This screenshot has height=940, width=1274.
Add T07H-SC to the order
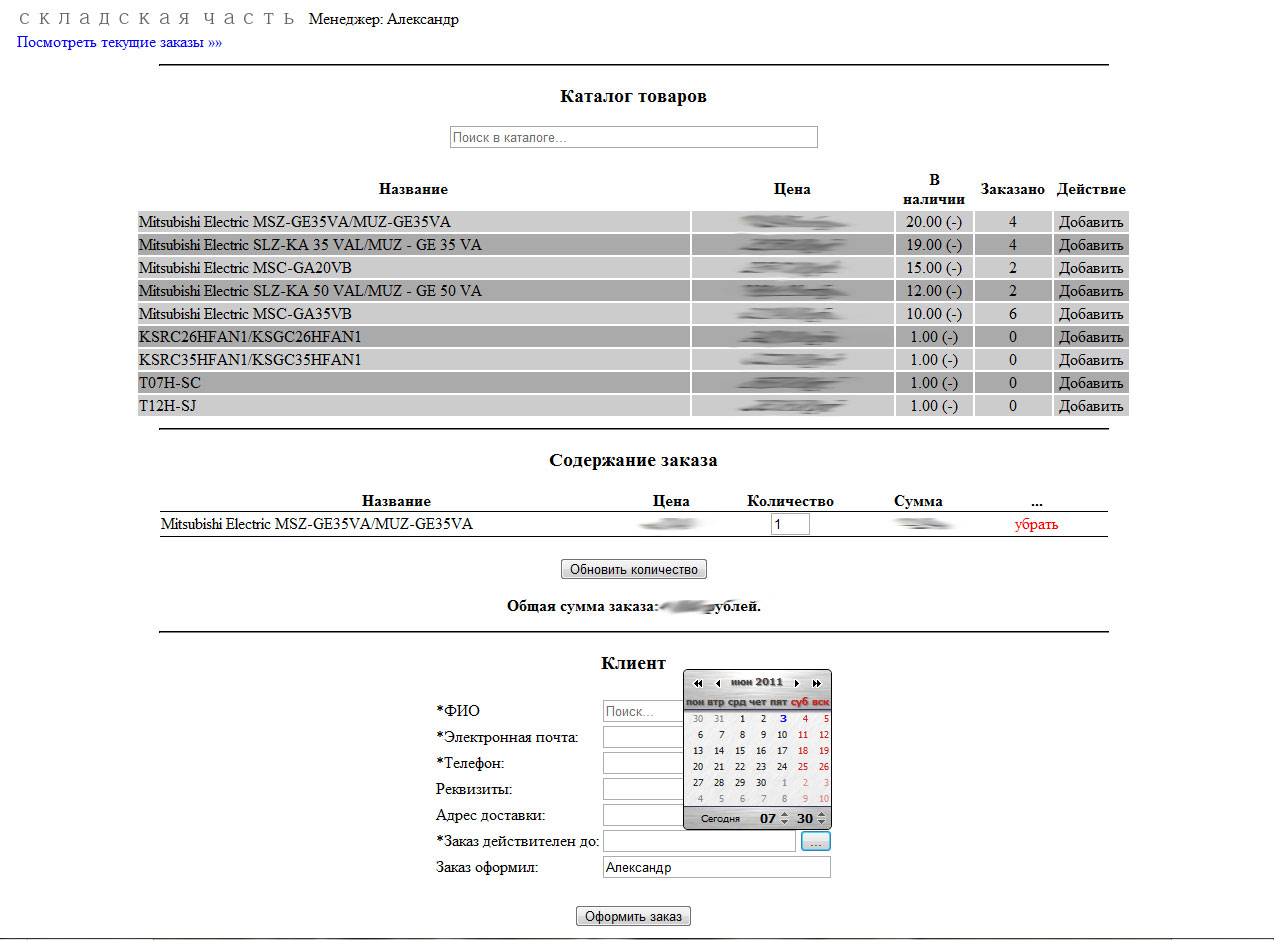click(x=1091, y=383)
